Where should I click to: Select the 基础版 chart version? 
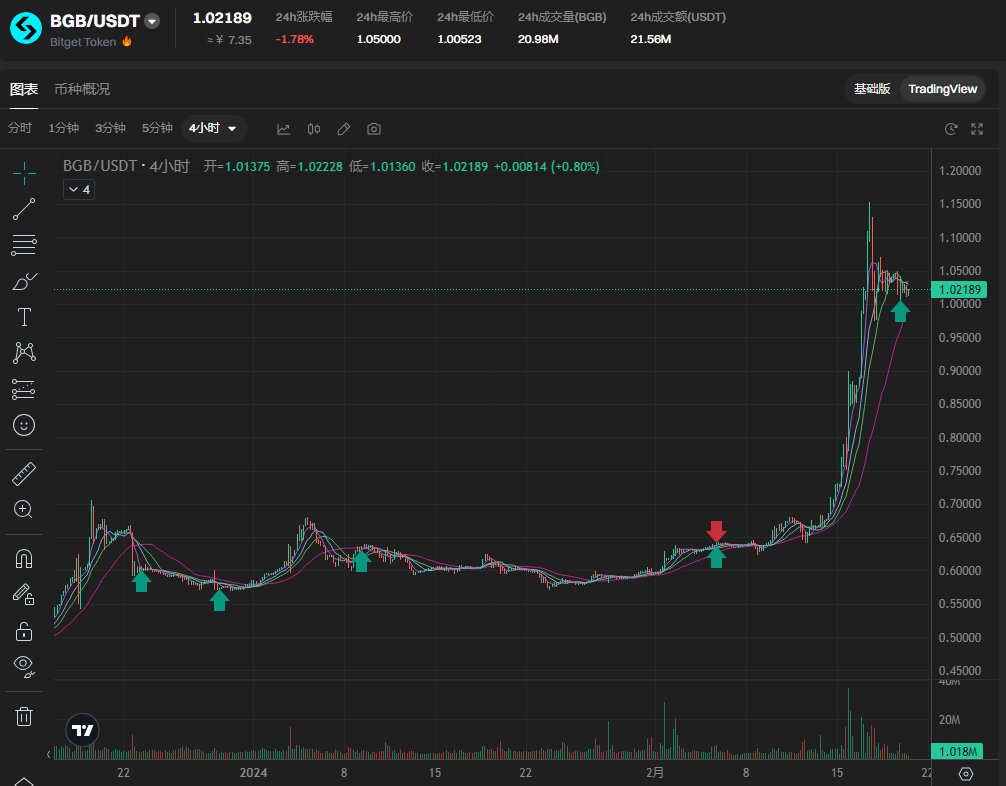tap(872, 89)
